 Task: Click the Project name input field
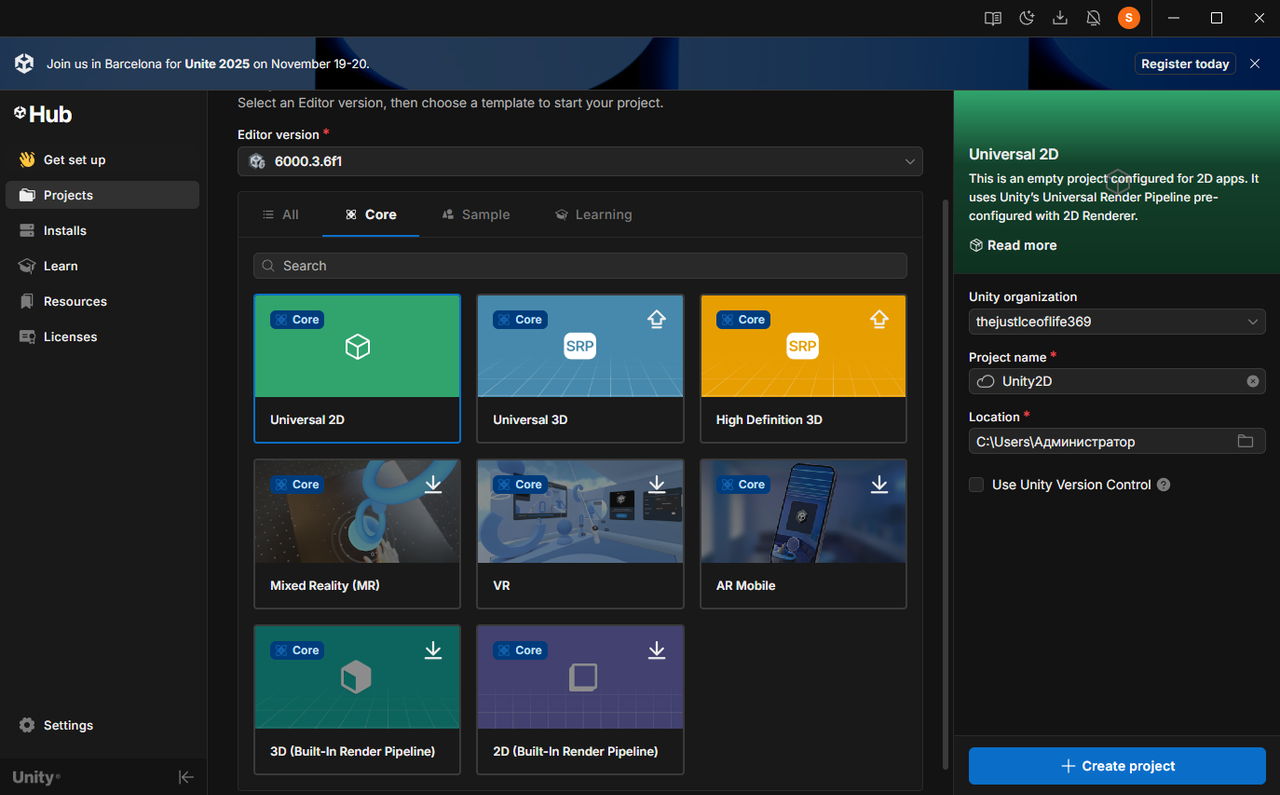[x=1117, y=381]
